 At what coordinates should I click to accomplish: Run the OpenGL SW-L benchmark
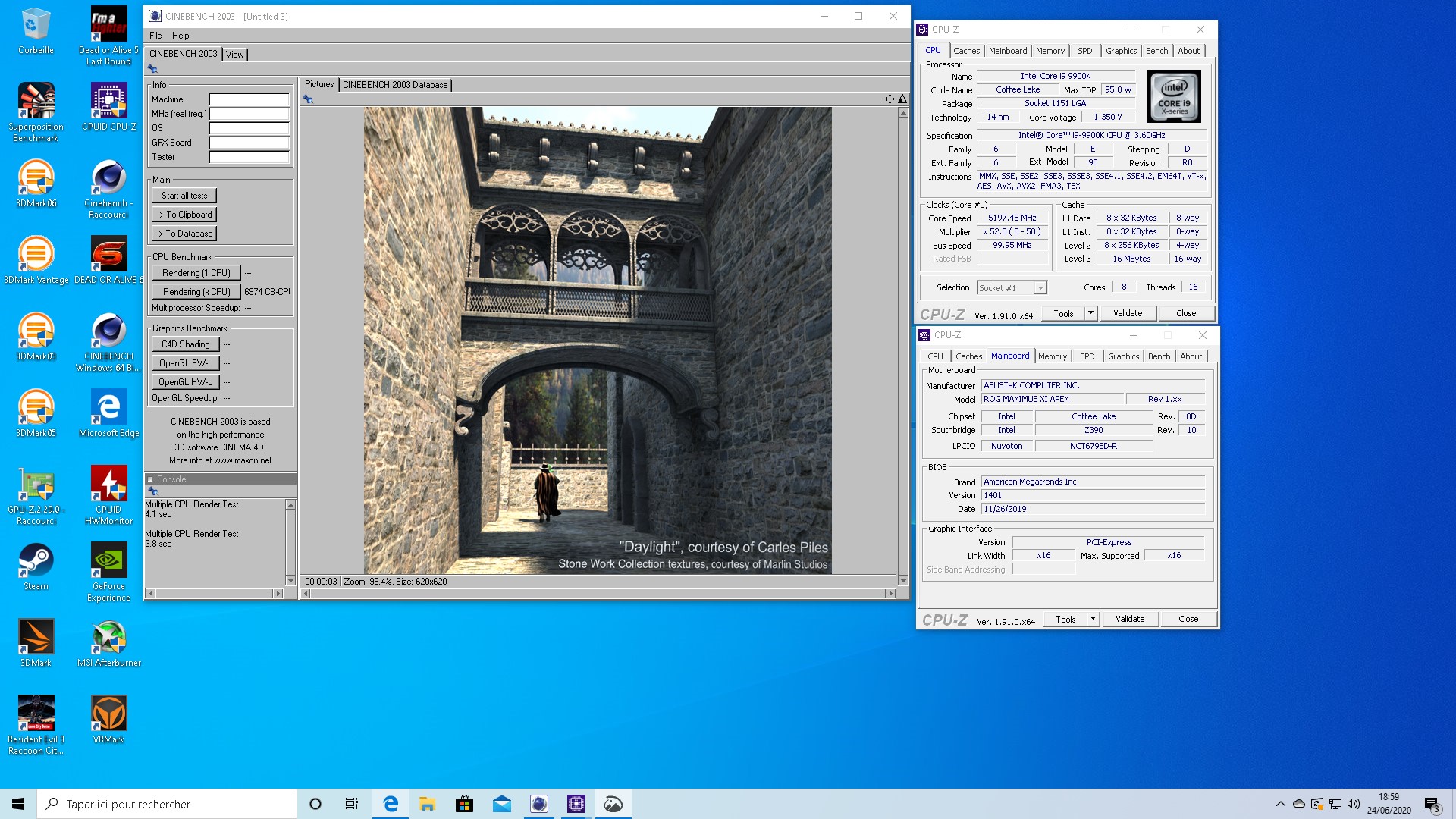click(x=186, y=363)
